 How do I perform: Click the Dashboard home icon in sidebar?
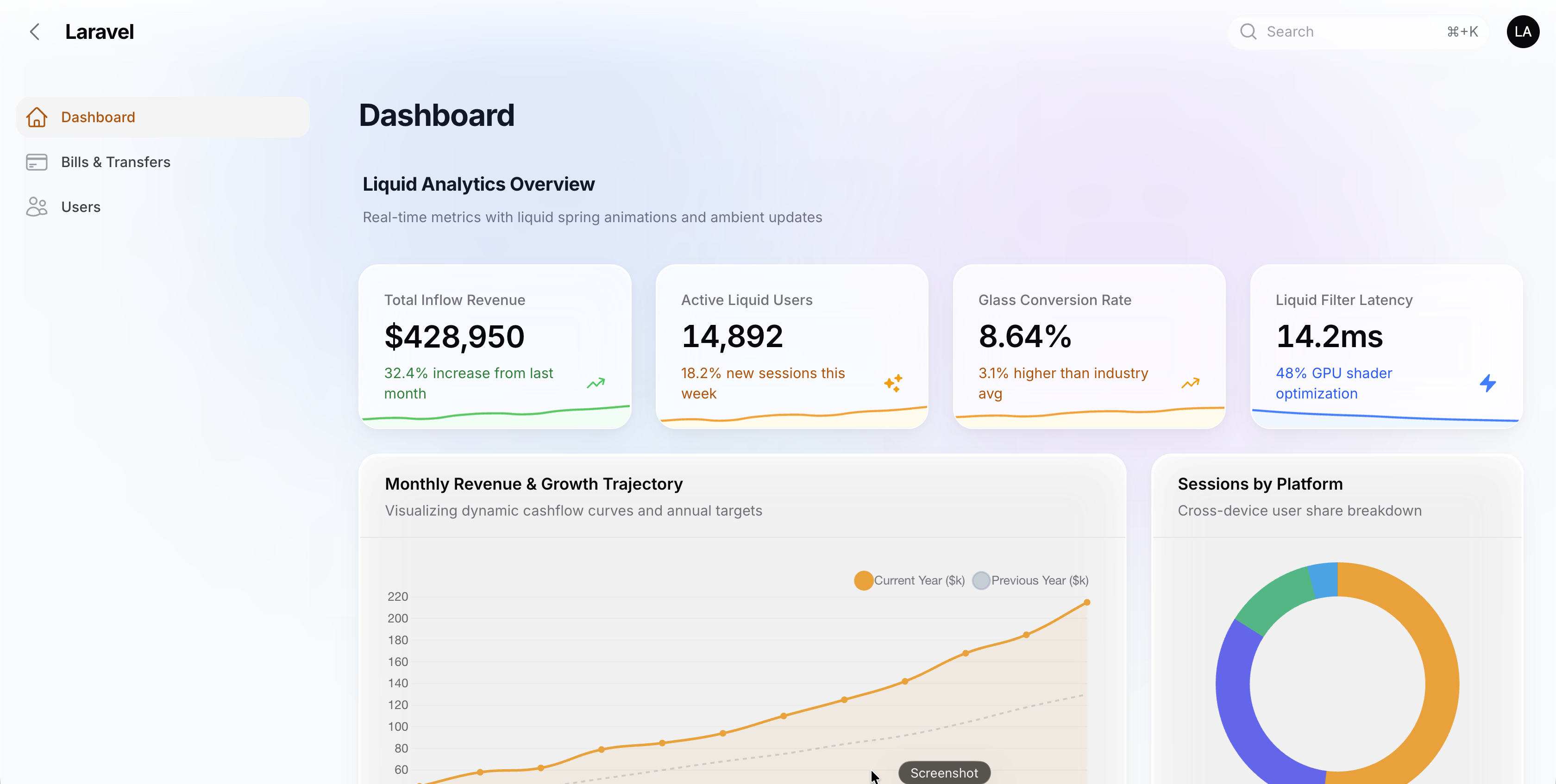37,117
